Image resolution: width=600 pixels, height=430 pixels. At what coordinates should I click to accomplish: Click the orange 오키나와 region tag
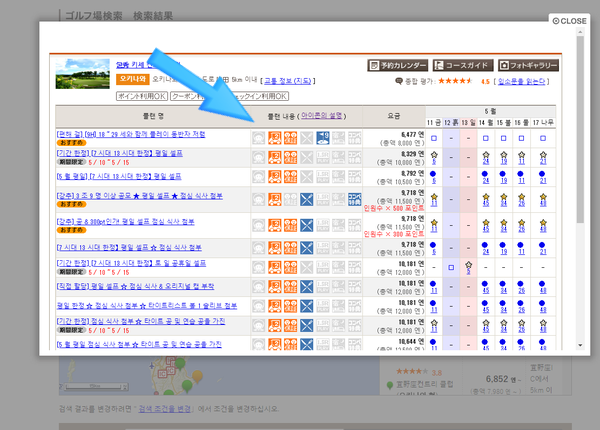(132, 79)
